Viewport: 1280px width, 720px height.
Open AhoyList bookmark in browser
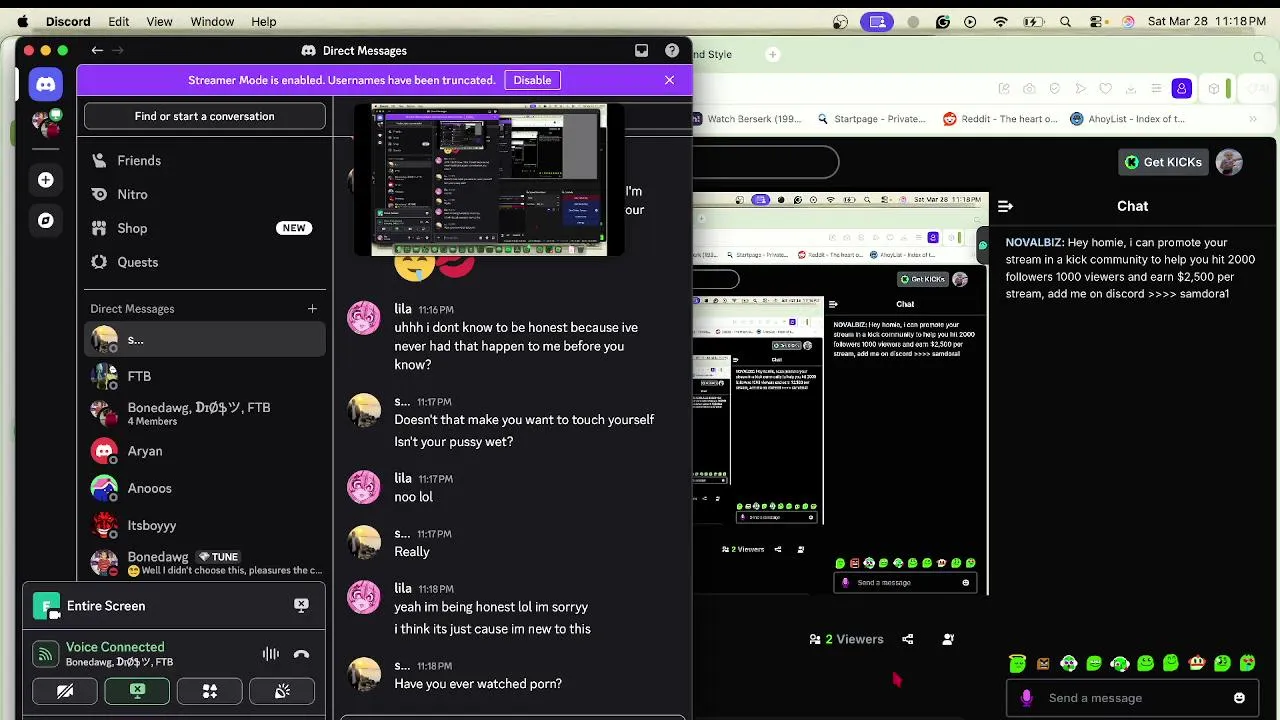[1128, 118]
